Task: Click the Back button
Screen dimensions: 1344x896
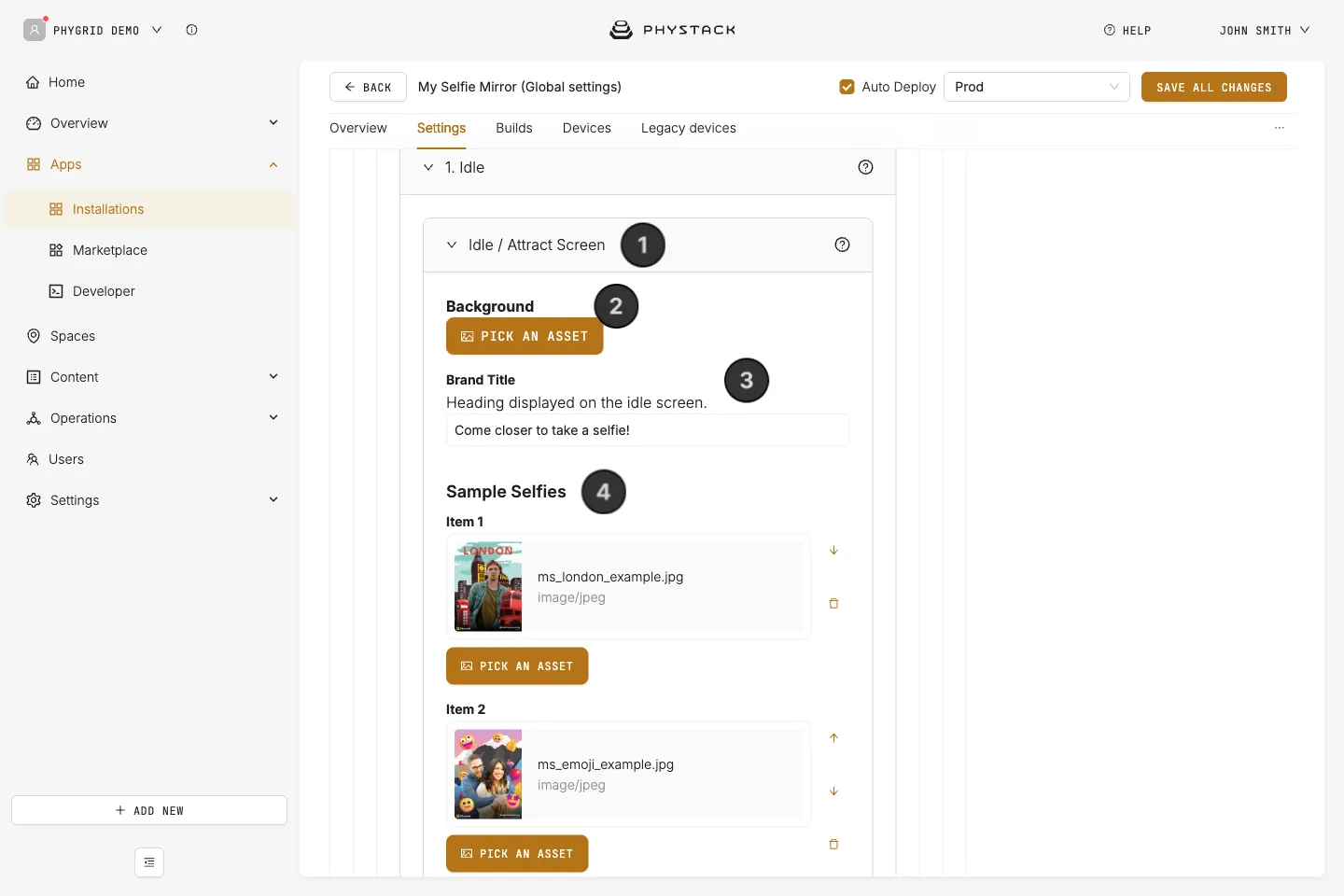Action: pyautogui.click(x=368, y=87)
